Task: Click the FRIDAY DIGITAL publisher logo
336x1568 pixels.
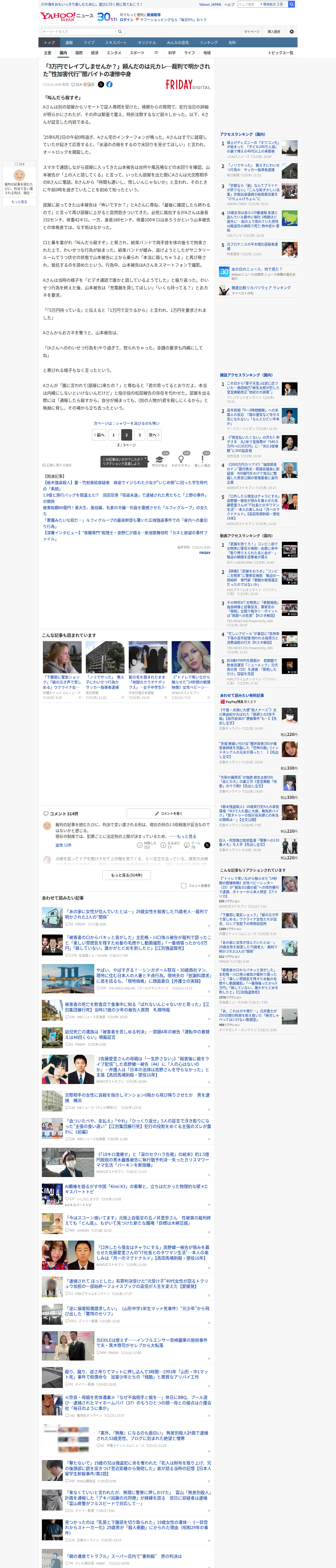Action: [x=188, y=85]
